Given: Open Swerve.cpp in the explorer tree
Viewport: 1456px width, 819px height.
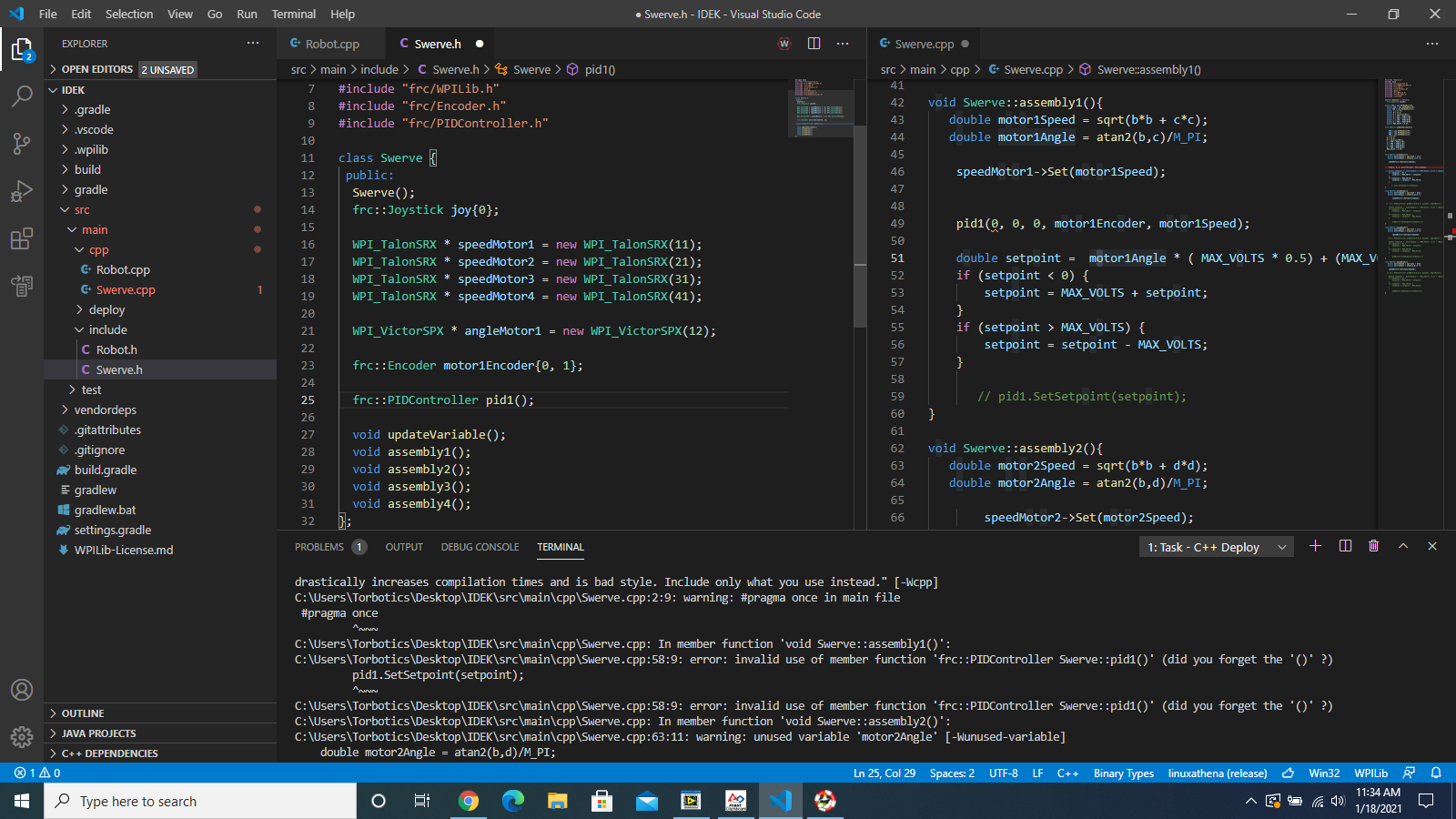Looking at the screenshot, I should point(160,289).
